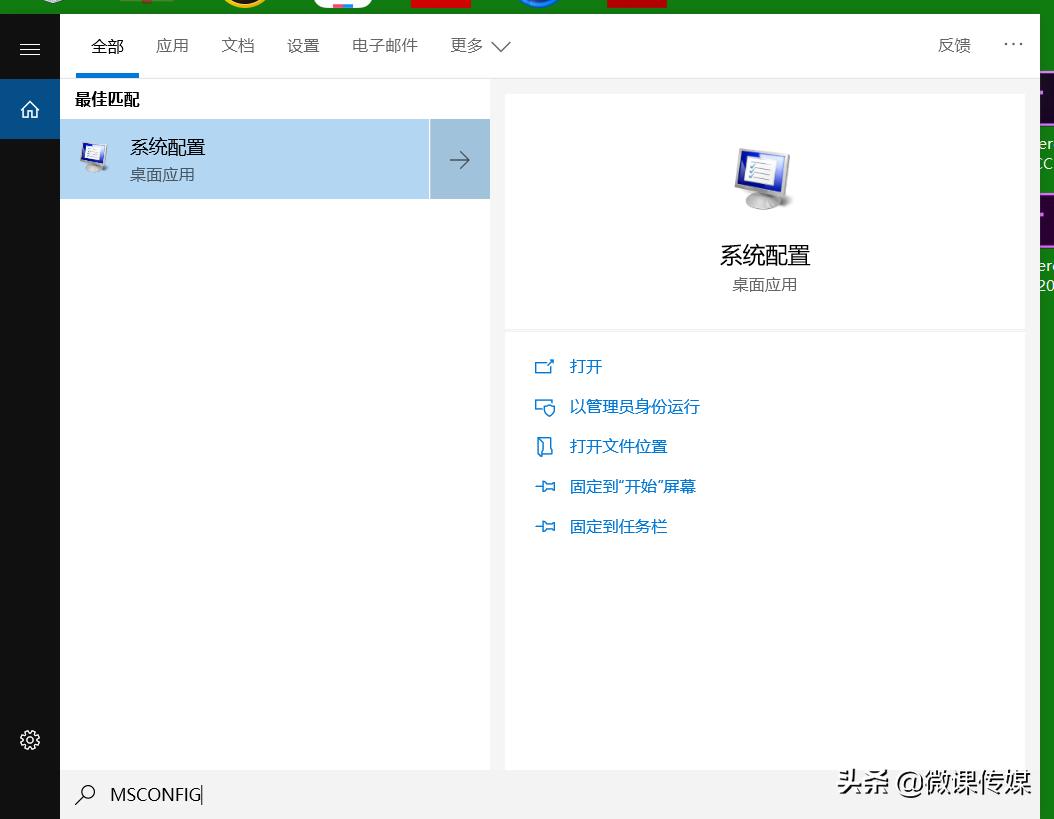Viewport: 1054px width, 819px height.
Task: Click the 反馈 link
Action: coord(954,46)
